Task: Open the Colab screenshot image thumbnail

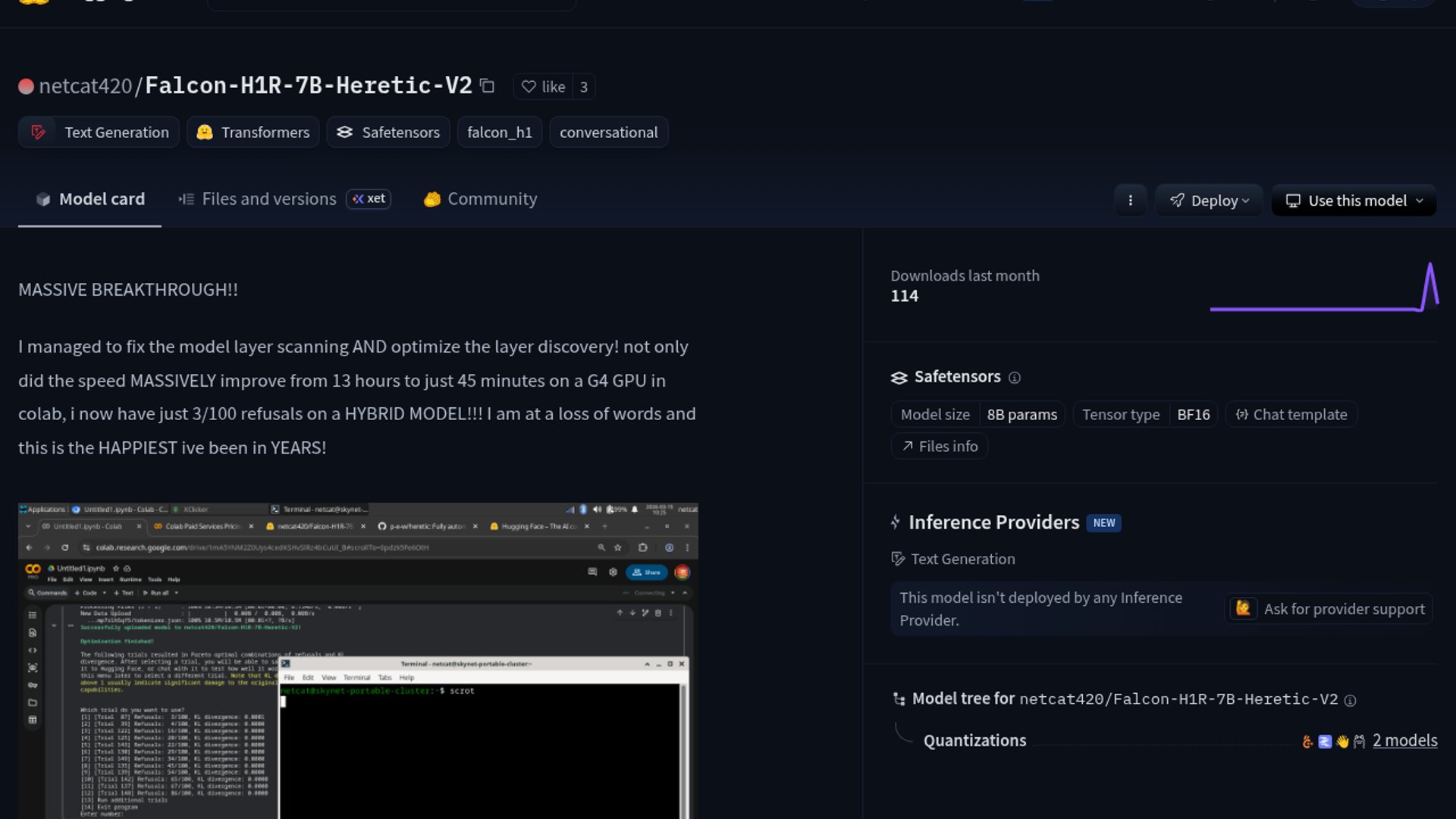Action: click(x=358, y=660)
